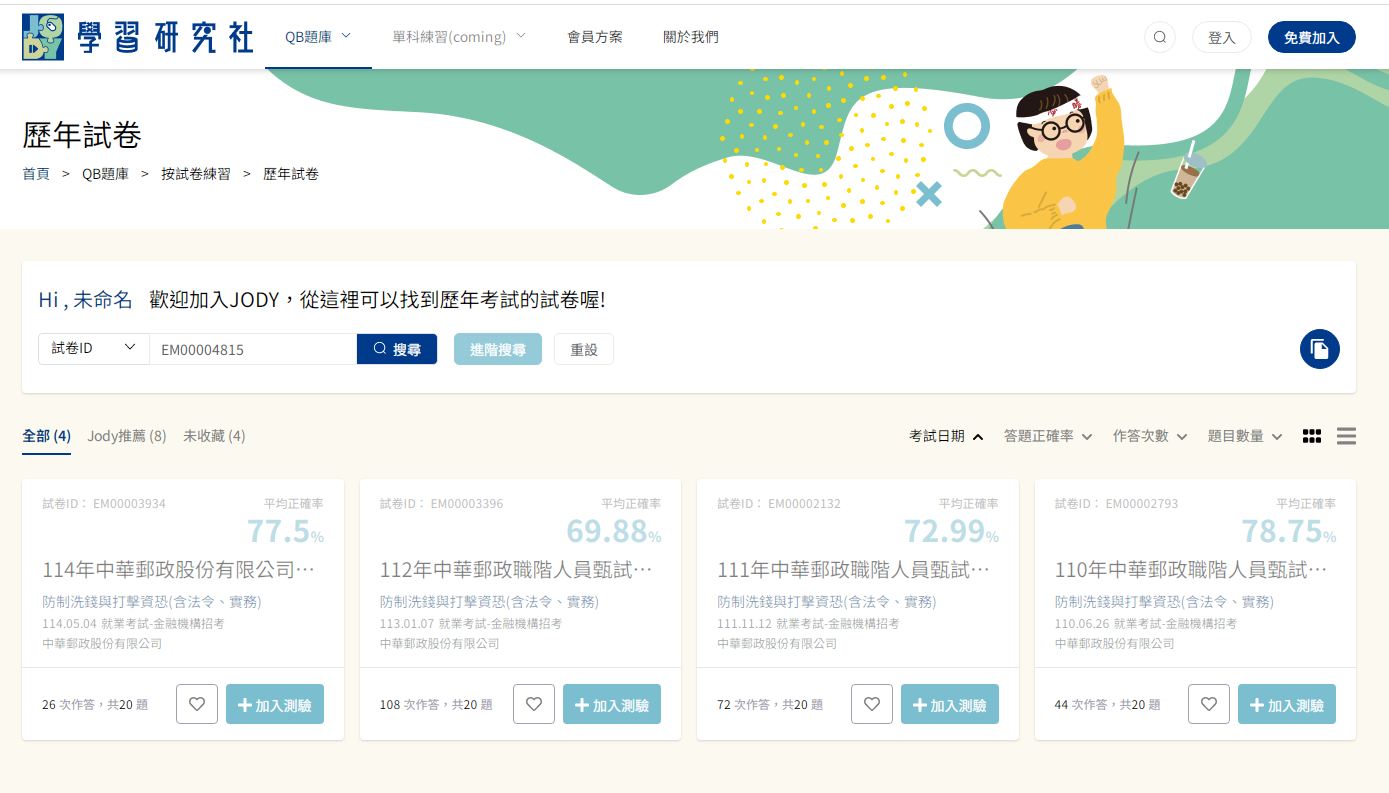This screenshot has width=1389, height=793.
Task: Toggle favorite heart on 111年 exam card
Action: (871, 704)
